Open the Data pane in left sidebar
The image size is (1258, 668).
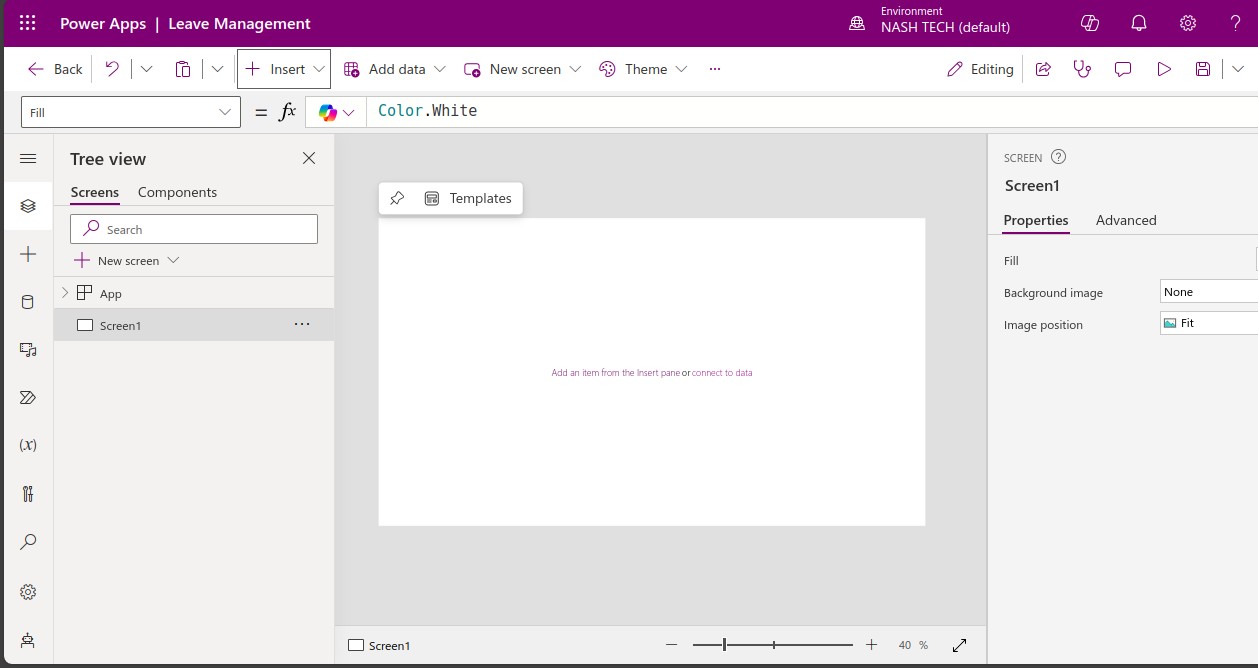[28, 302]
